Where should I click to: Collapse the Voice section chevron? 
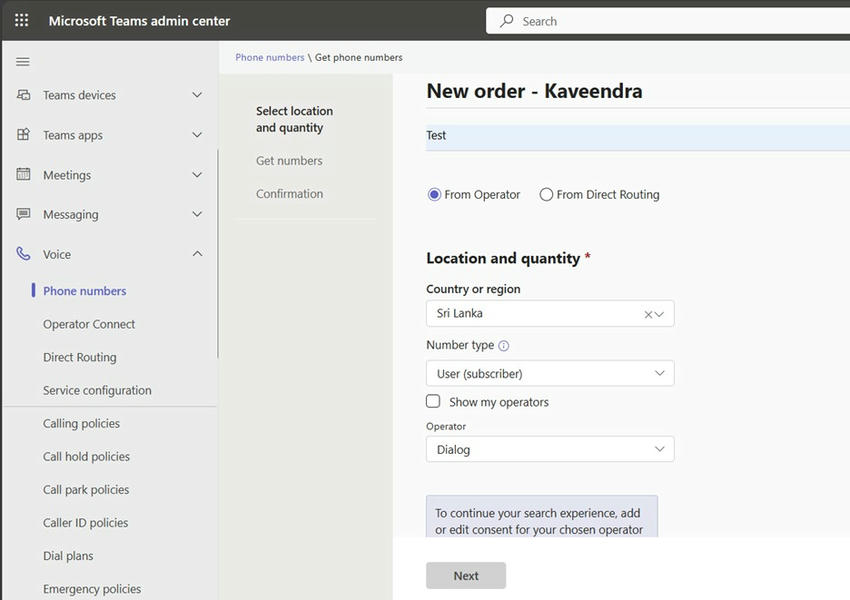pyautogui.click(x=197, y=254)
